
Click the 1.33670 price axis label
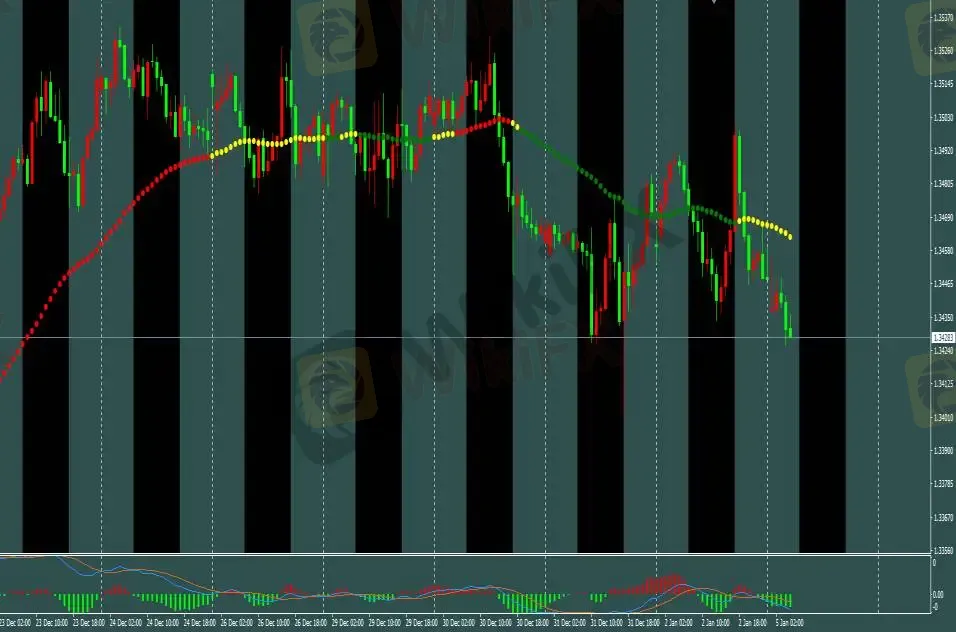(x=941, y=518)
